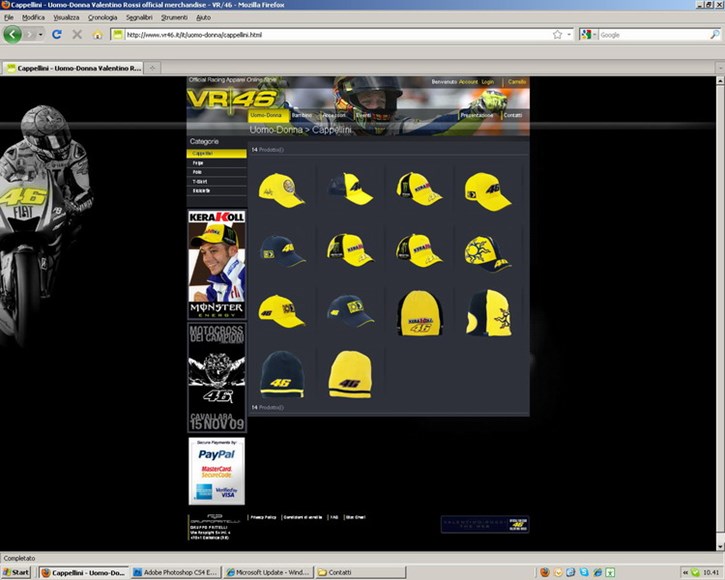Viewport: 725px width, 580px height.
Task: Open the Cronologia menu
Action: tap(102, 17)
